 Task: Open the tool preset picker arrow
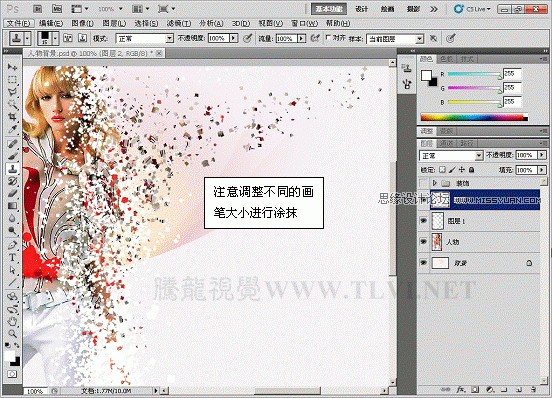pos(27,38)
